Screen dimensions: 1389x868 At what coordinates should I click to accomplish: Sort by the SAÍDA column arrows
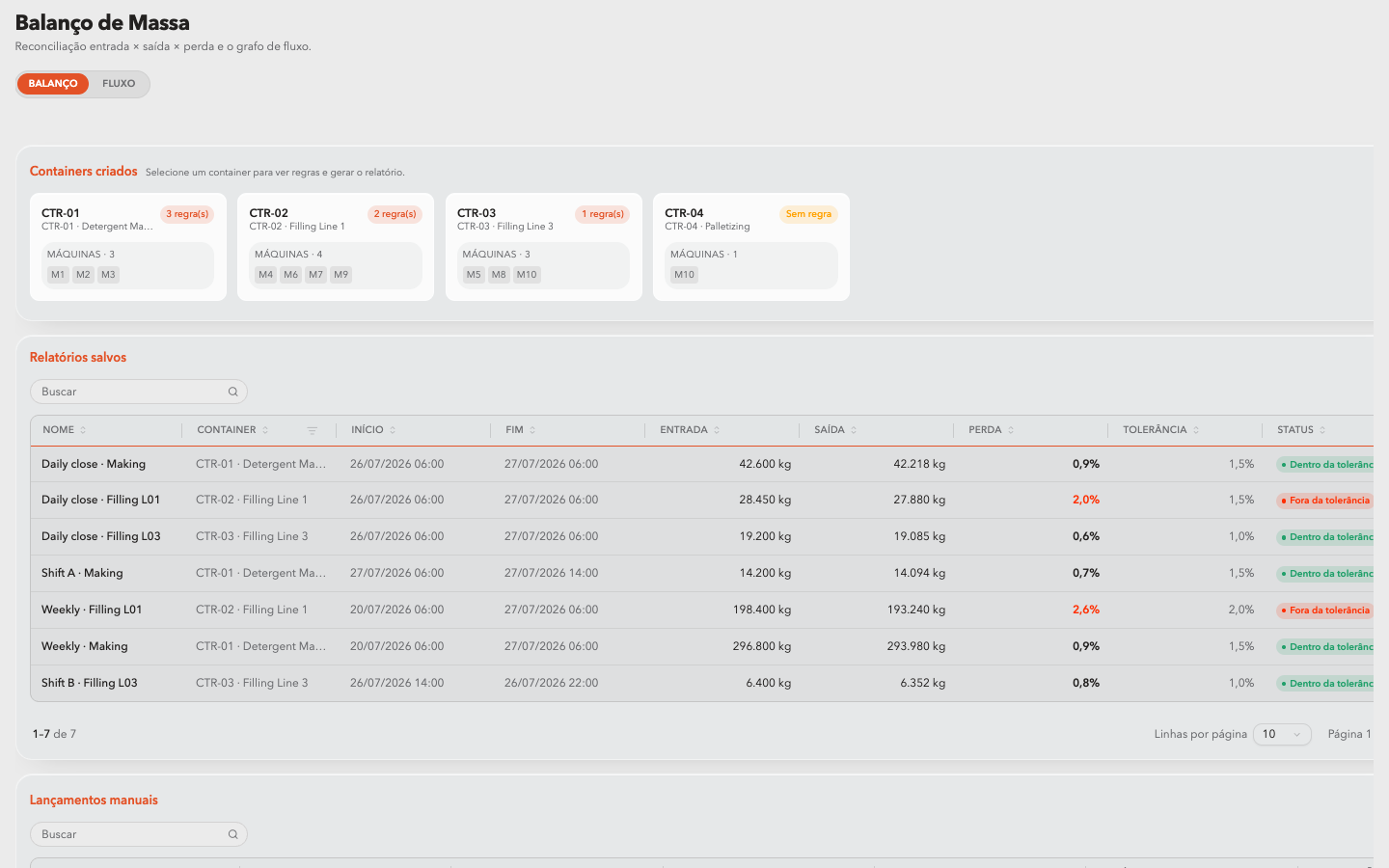pyautogui.click(x=854, y=430)
